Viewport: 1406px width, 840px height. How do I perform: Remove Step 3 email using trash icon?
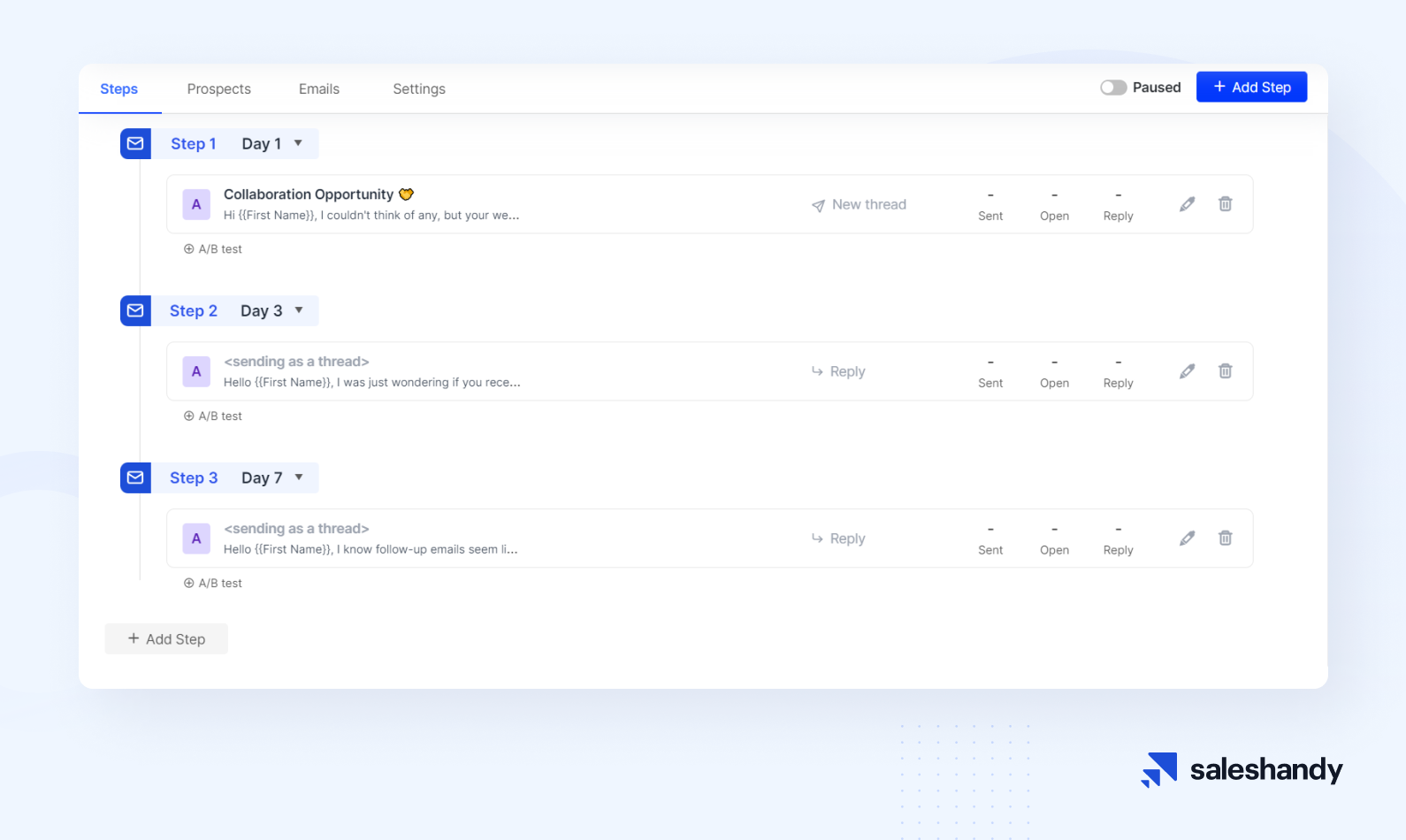click(x=1225, y=538)
